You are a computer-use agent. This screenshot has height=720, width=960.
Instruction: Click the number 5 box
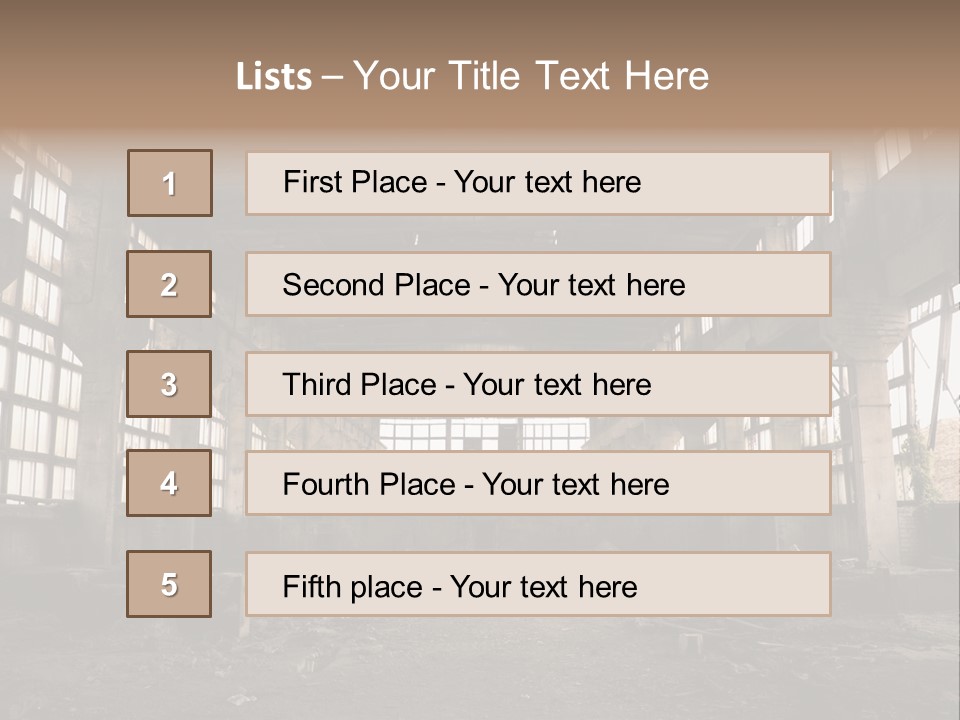[169, 584]
